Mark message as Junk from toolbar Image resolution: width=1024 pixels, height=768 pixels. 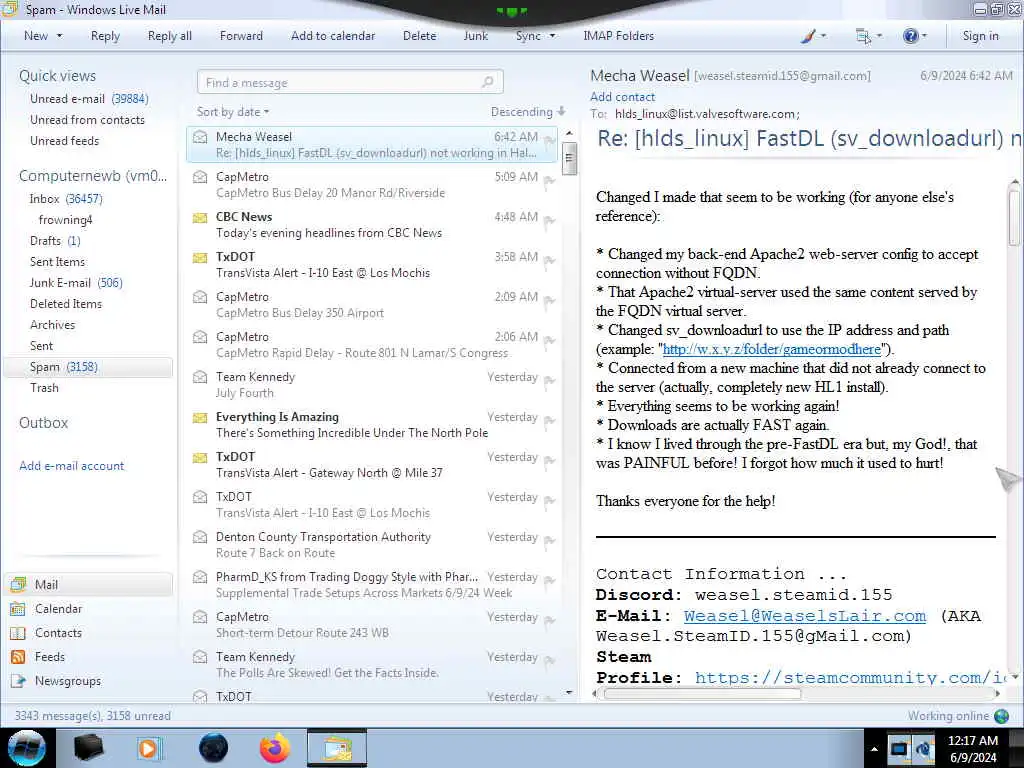[x=475, y=37]
